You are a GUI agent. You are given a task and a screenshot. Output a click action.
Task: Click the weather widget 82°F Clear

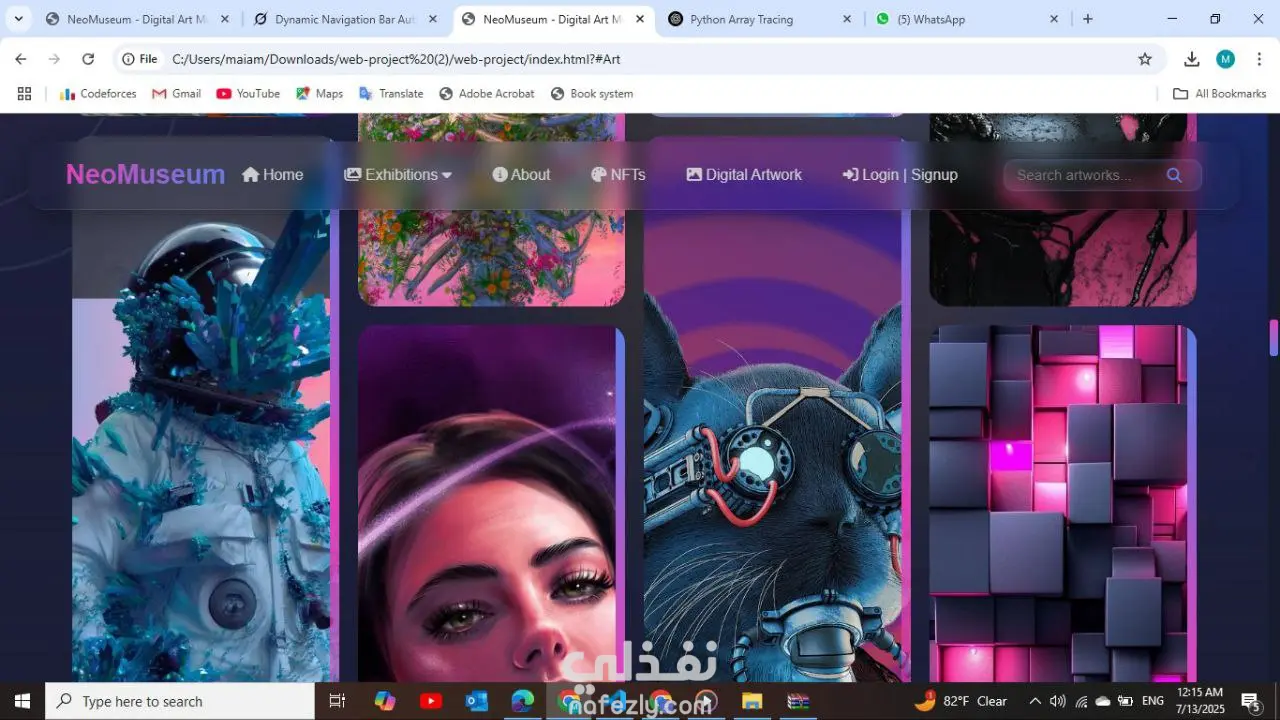tap(961, 701)
